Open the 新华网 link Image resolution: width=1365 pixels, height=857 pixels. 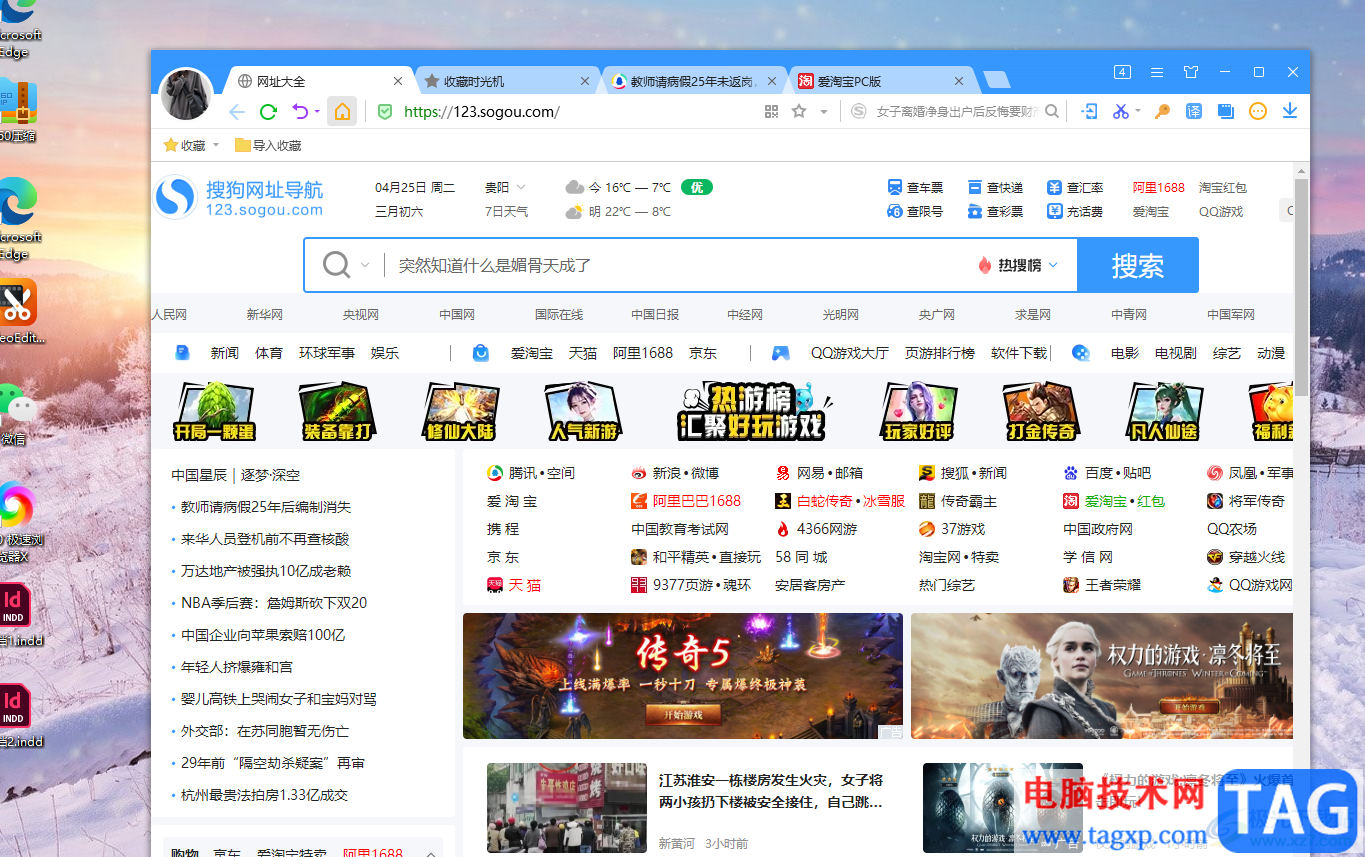(265, 314)
